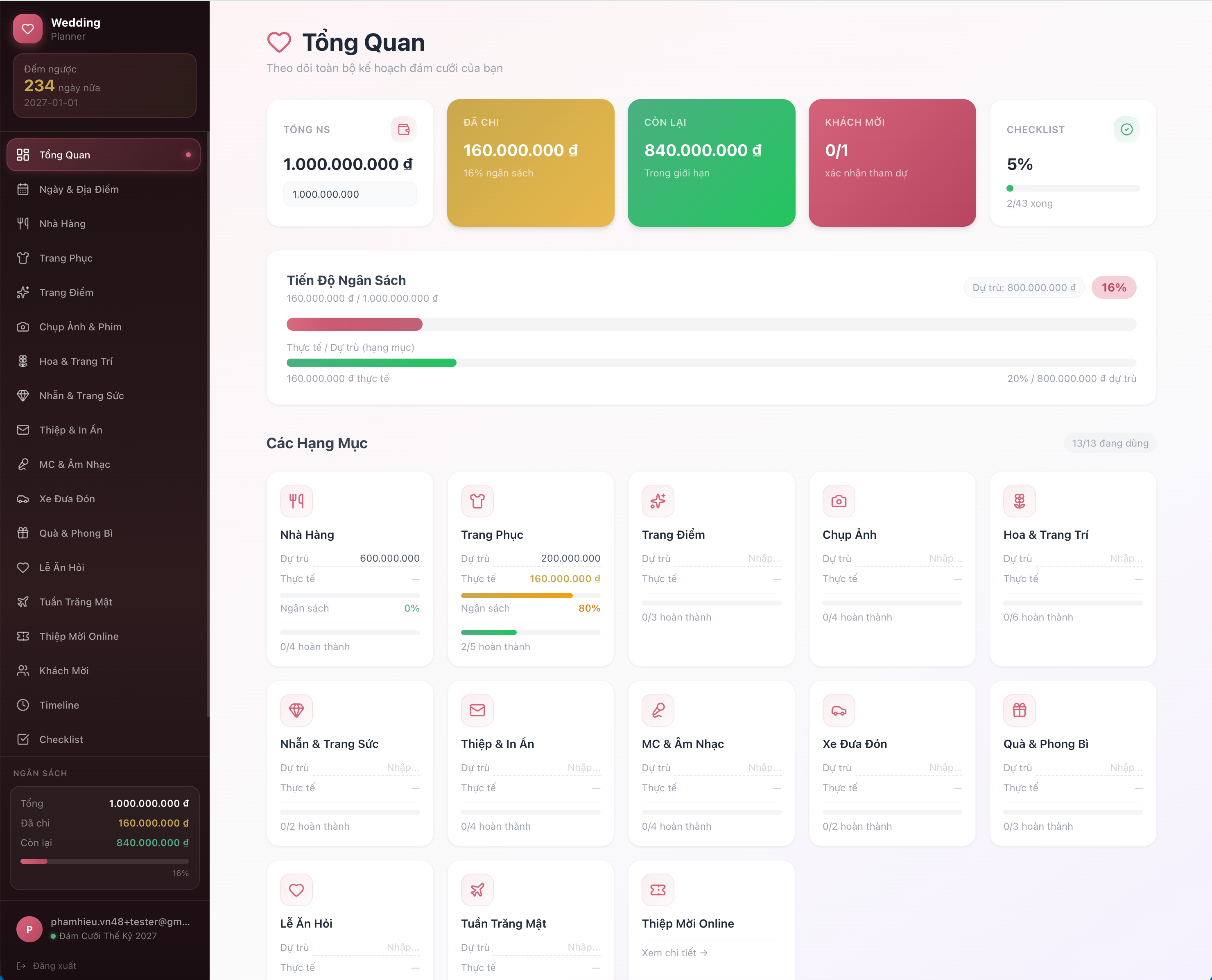This screenshot has width=1212, height=980.
Task: Click the Đã Chi spending summary card
Action: pos(531,163)
